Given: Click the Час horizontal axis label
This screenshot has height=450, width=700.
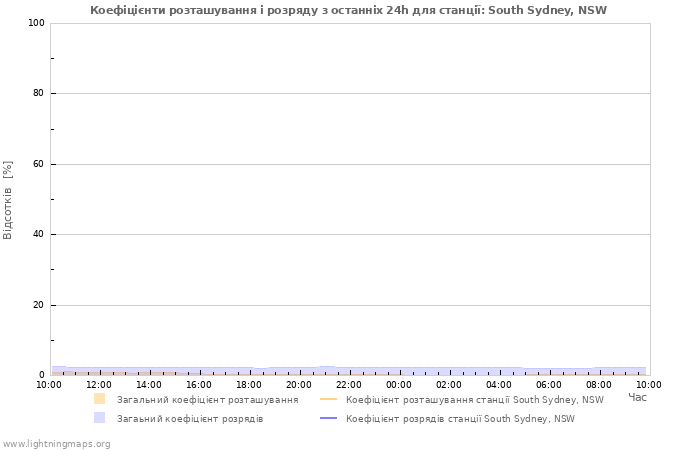Looking at the screenshot, I should (x=637, y=398).
